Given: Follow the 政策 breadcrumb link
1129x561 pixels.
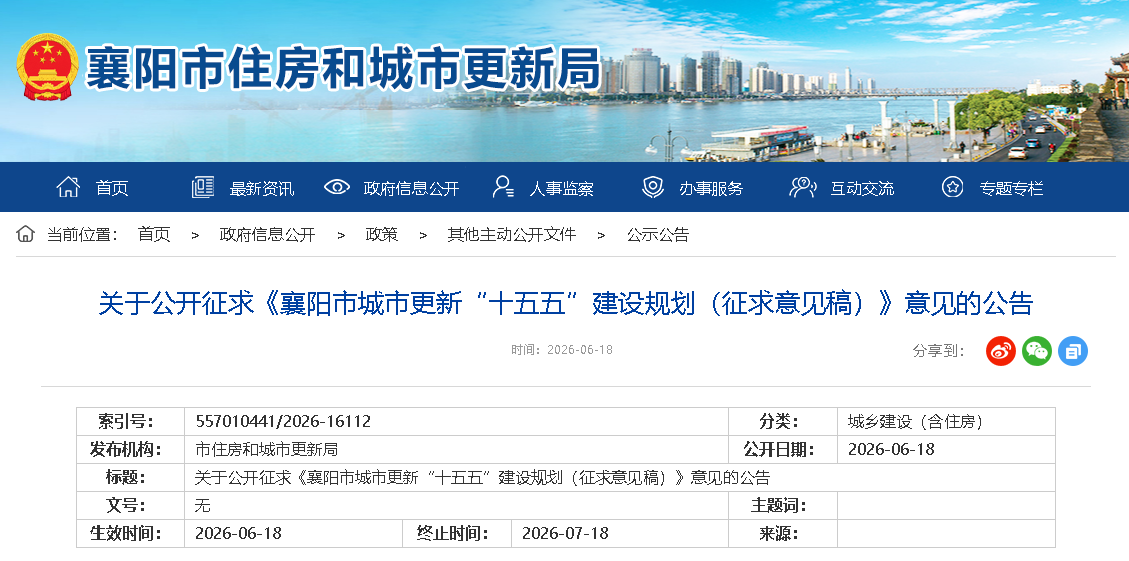Looking at the screenshot, I should click(x=382, y=235).
